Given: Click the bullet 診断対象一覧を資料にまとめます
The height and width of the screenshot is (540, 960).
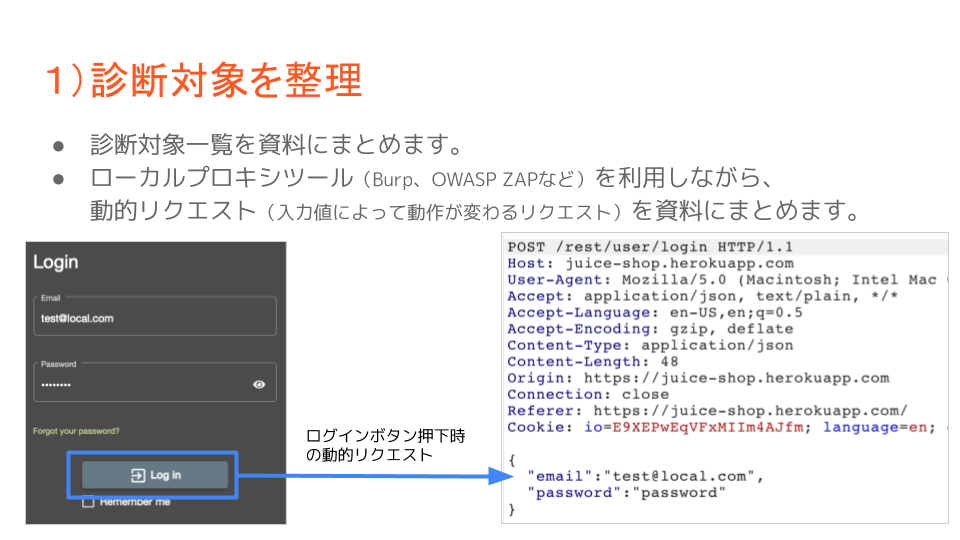Looking at the screenshot, I should (x=277, y=144).
